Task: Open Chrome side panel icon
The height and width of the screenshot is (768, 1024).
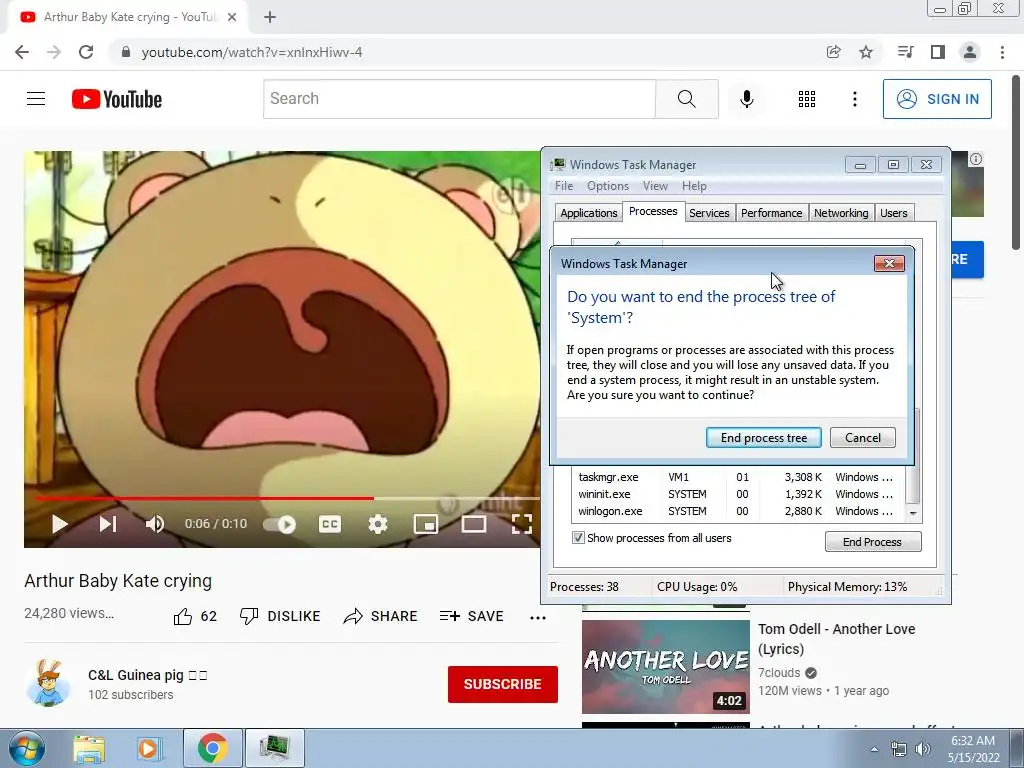Action: [938, 52]
